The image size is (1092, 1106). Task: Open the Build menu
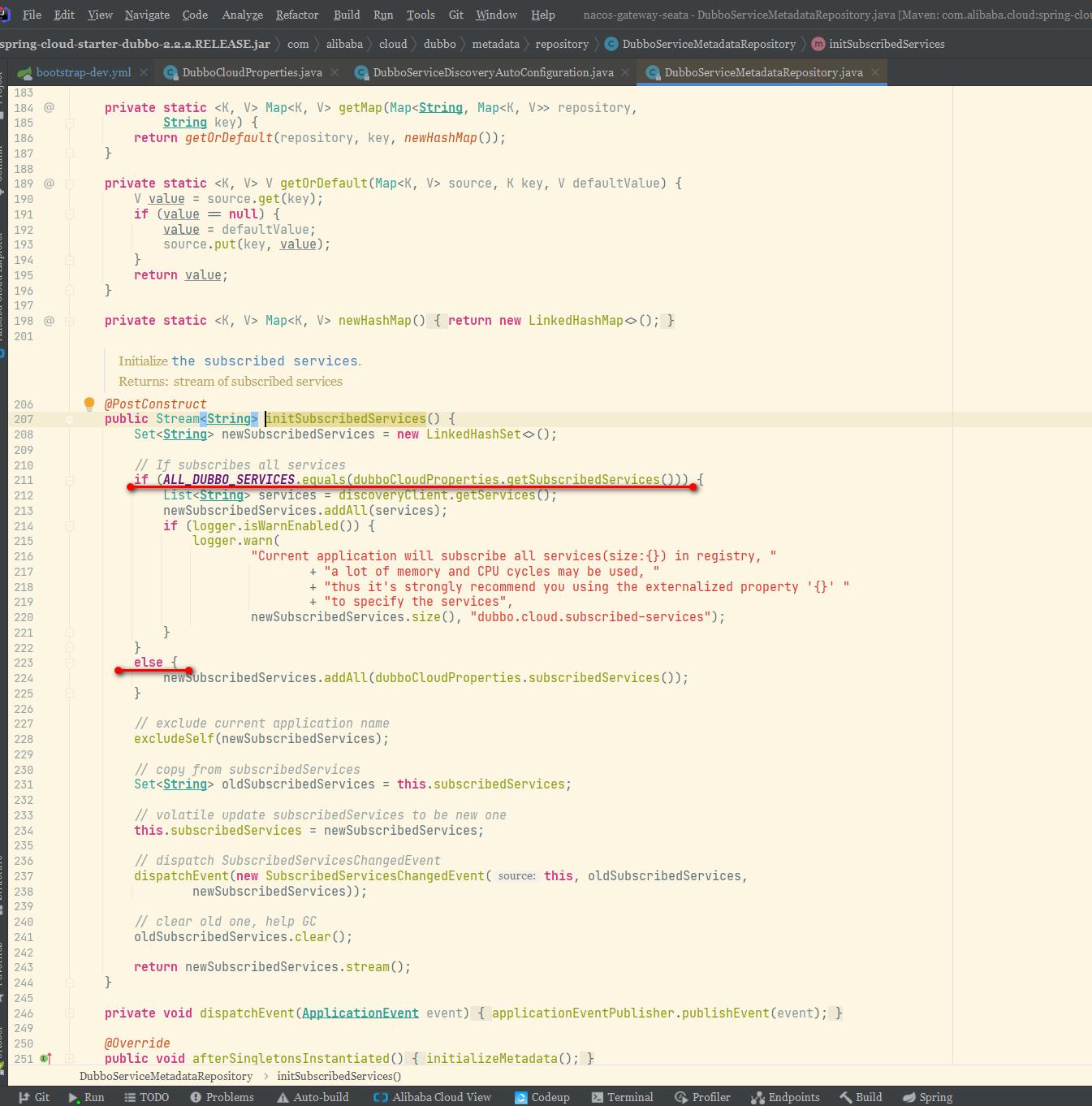[x=347, y=15]
